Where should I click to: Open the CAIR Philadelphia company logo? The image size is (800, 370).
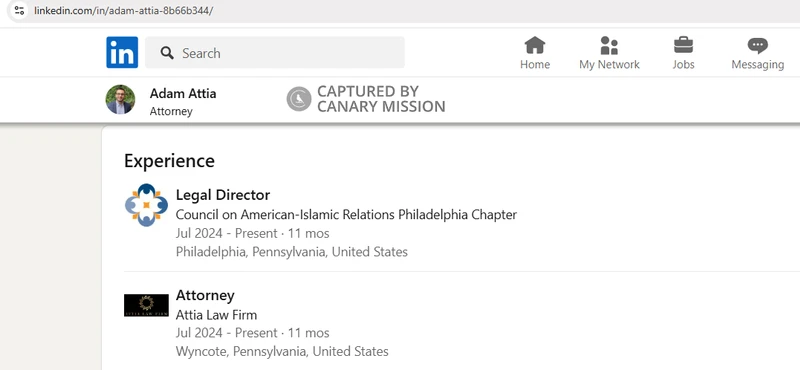point(146,205)
